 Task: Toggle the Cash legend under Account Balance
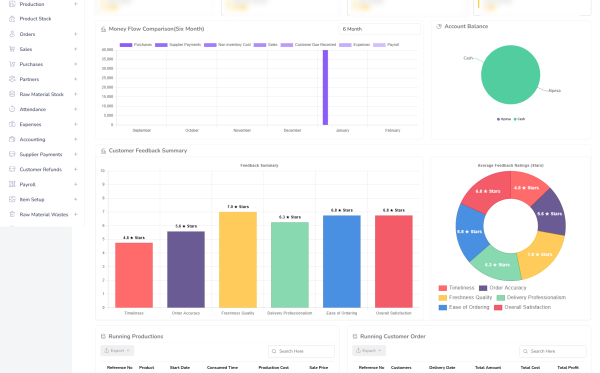click(519, 119)
